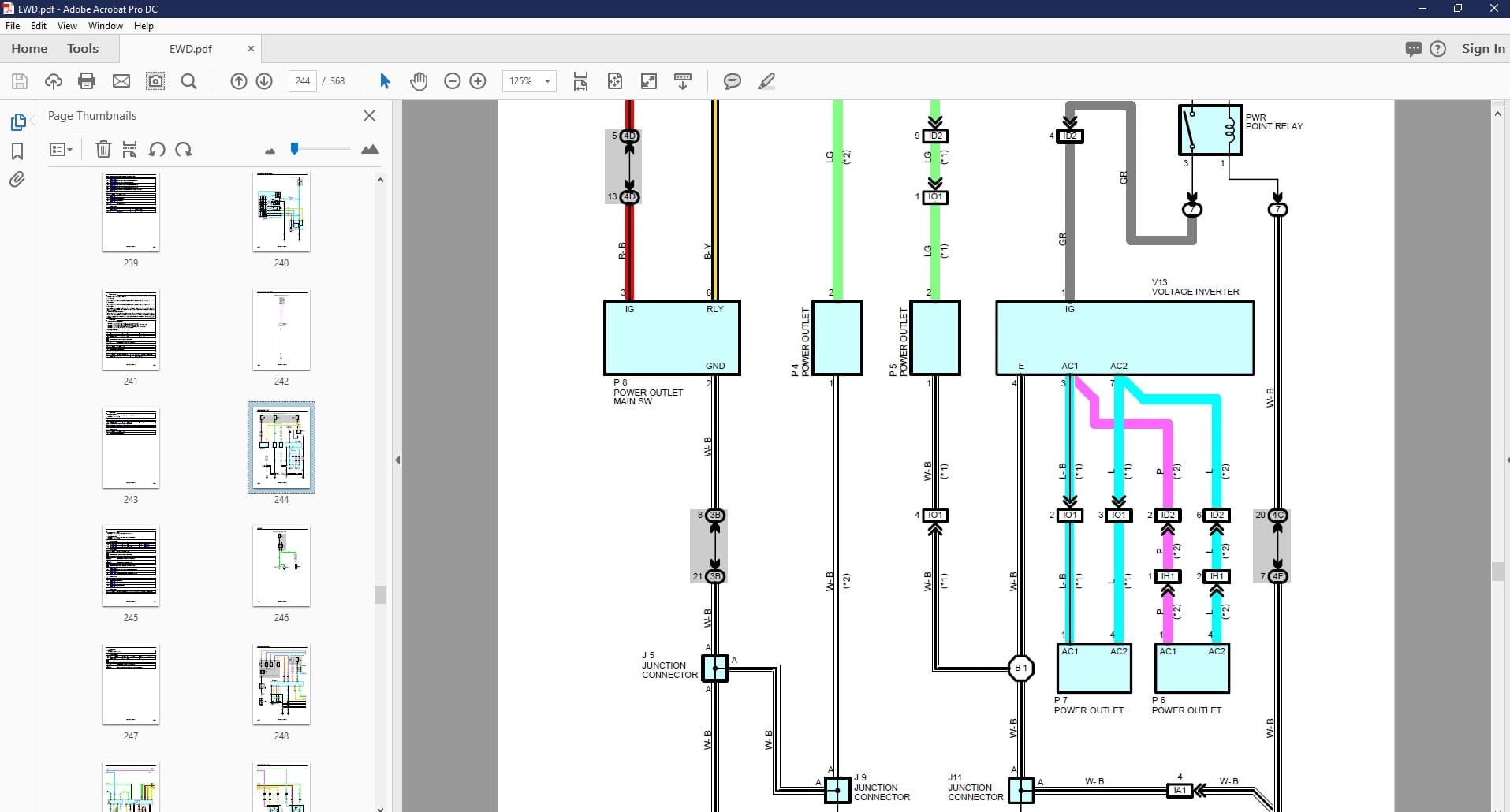Switch to the Tools tab

(x=83, y=49)
